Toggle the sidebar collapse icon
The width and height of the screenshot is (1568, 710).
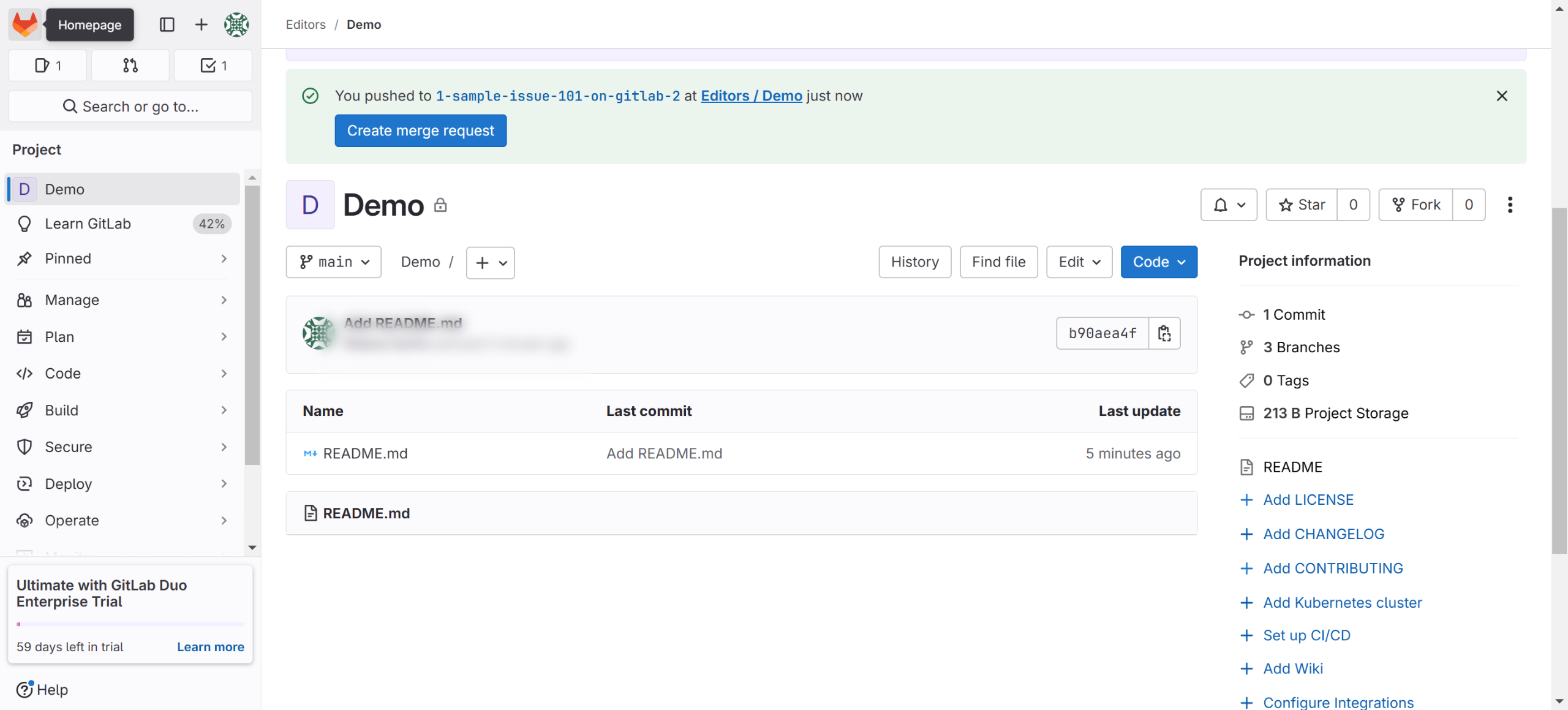[x=167, y=25]
